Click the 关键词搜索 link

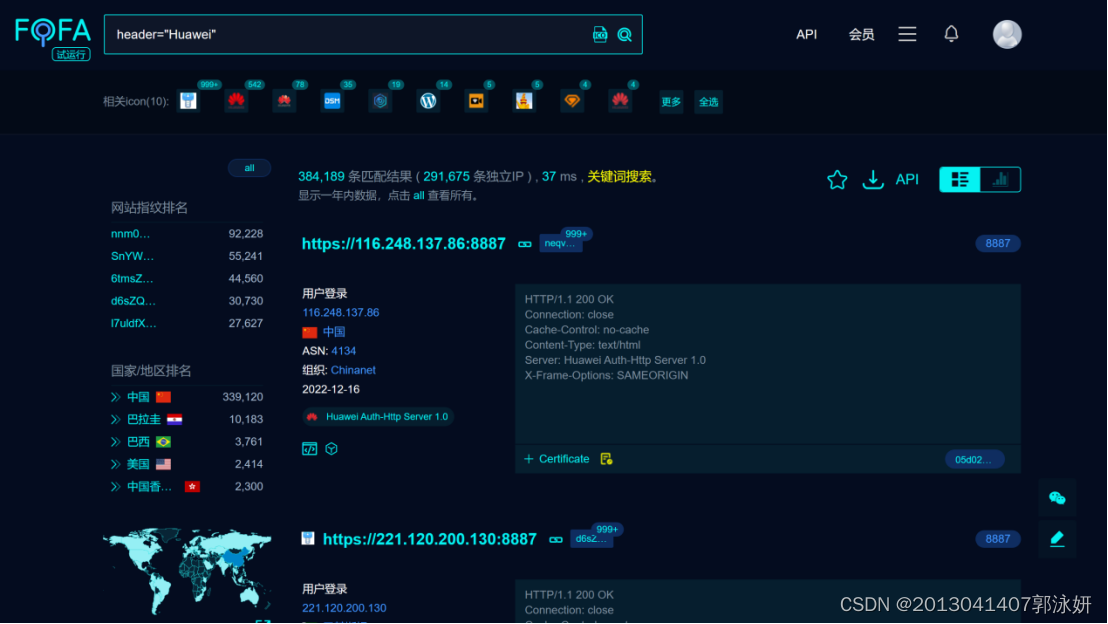[619, 177]
